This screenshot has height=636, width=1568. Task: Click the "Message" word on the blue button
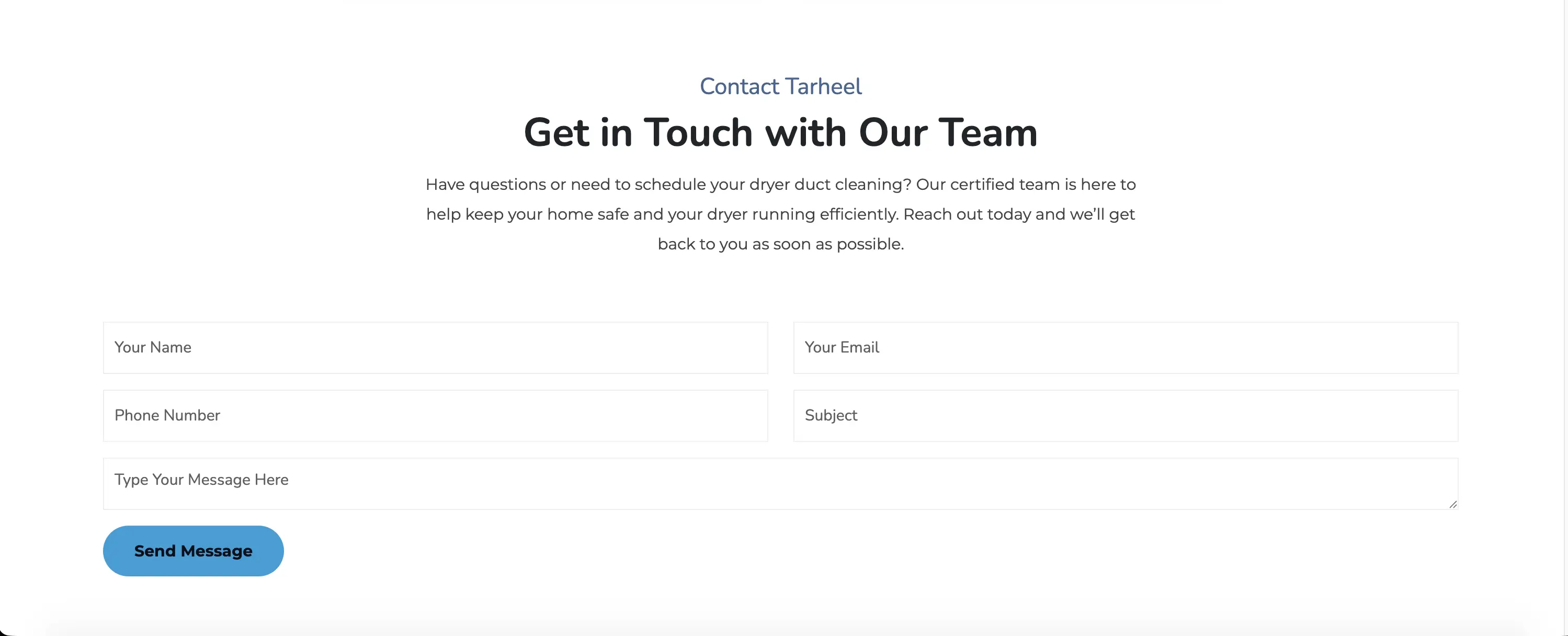click(x=216, y=551)
